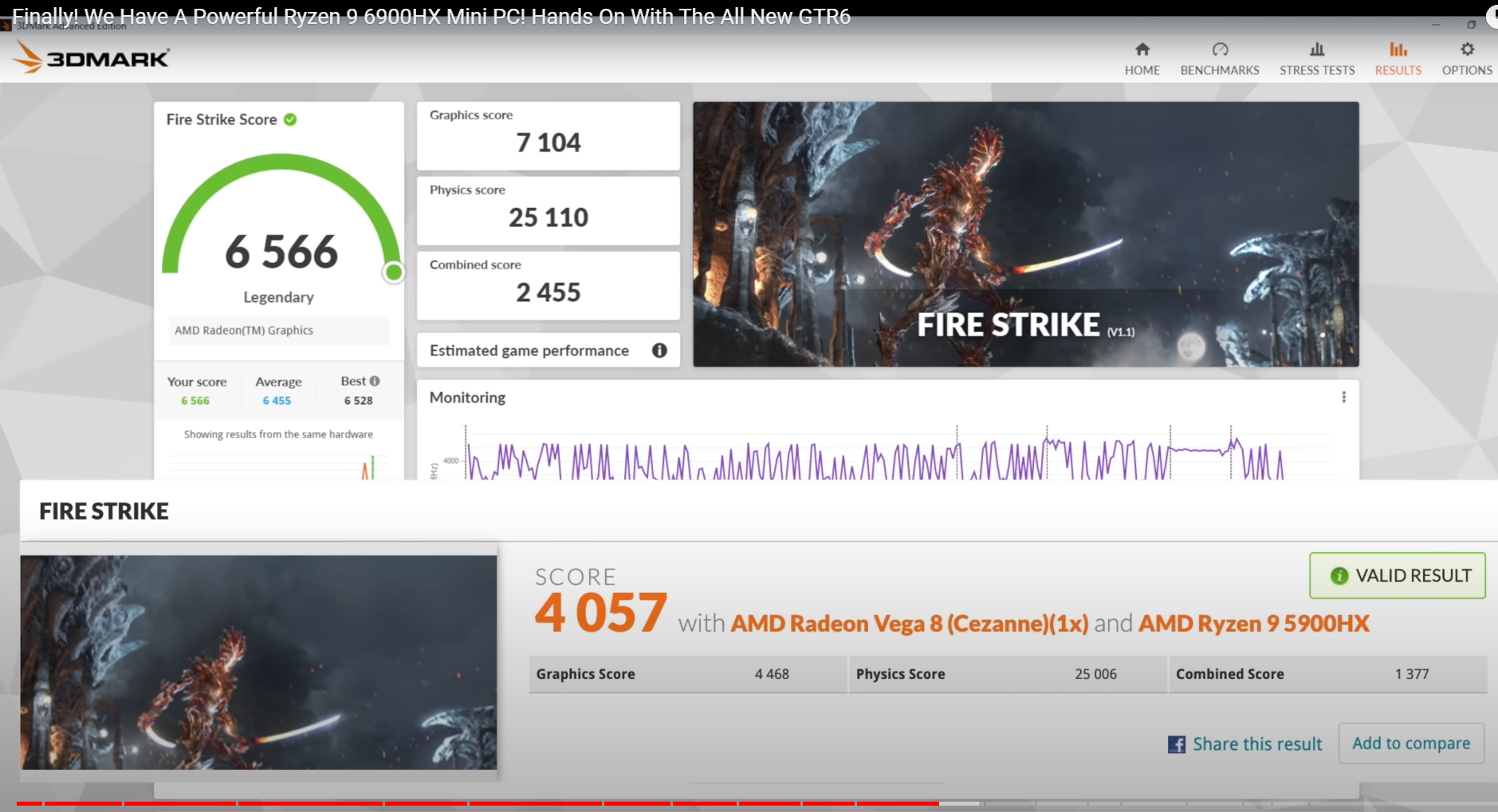Click the Add to compare button
The image size is (1498, 812).
click(1411, 743)
